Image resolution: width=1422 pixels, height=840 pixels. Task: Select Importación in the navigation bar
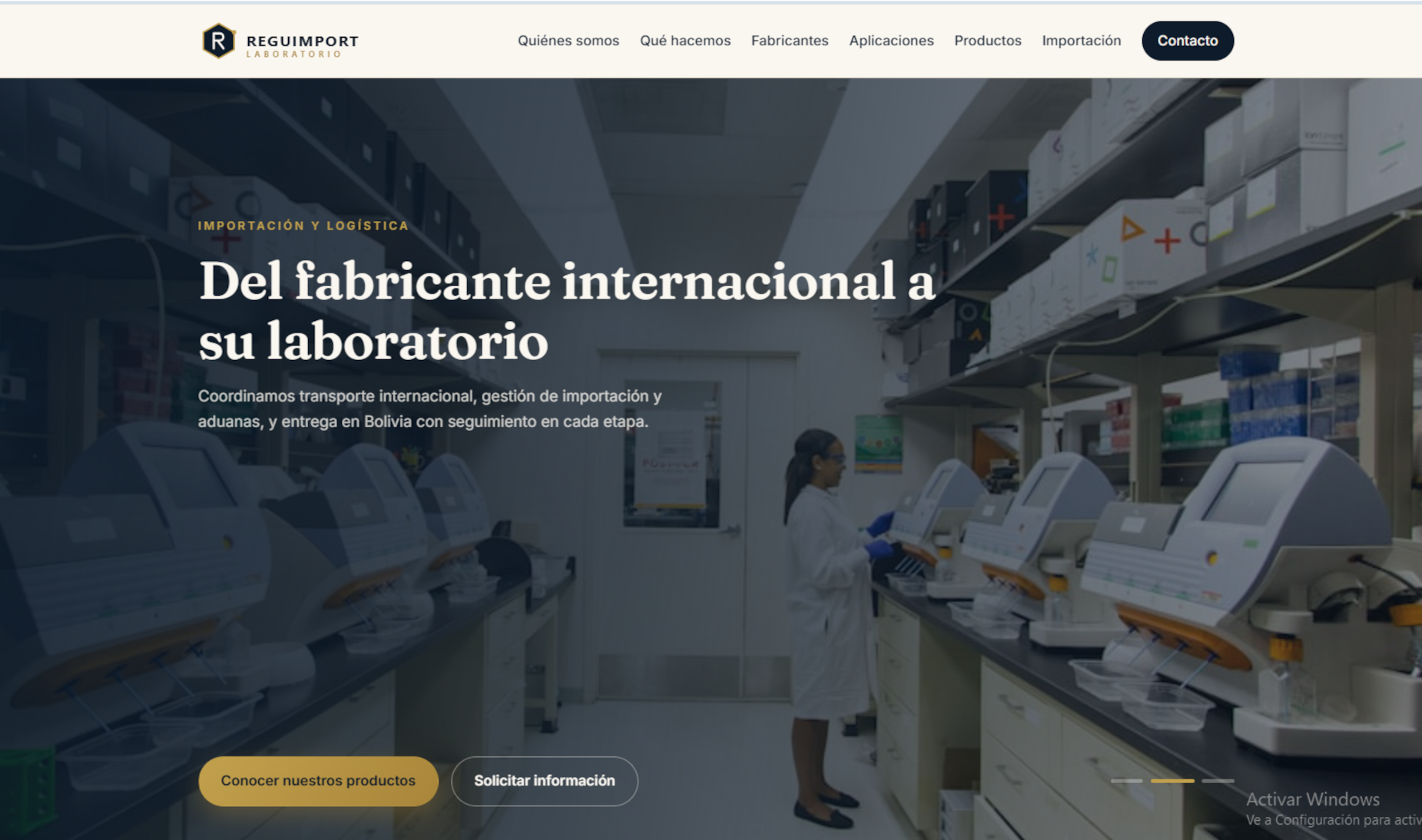point(1081,41)
